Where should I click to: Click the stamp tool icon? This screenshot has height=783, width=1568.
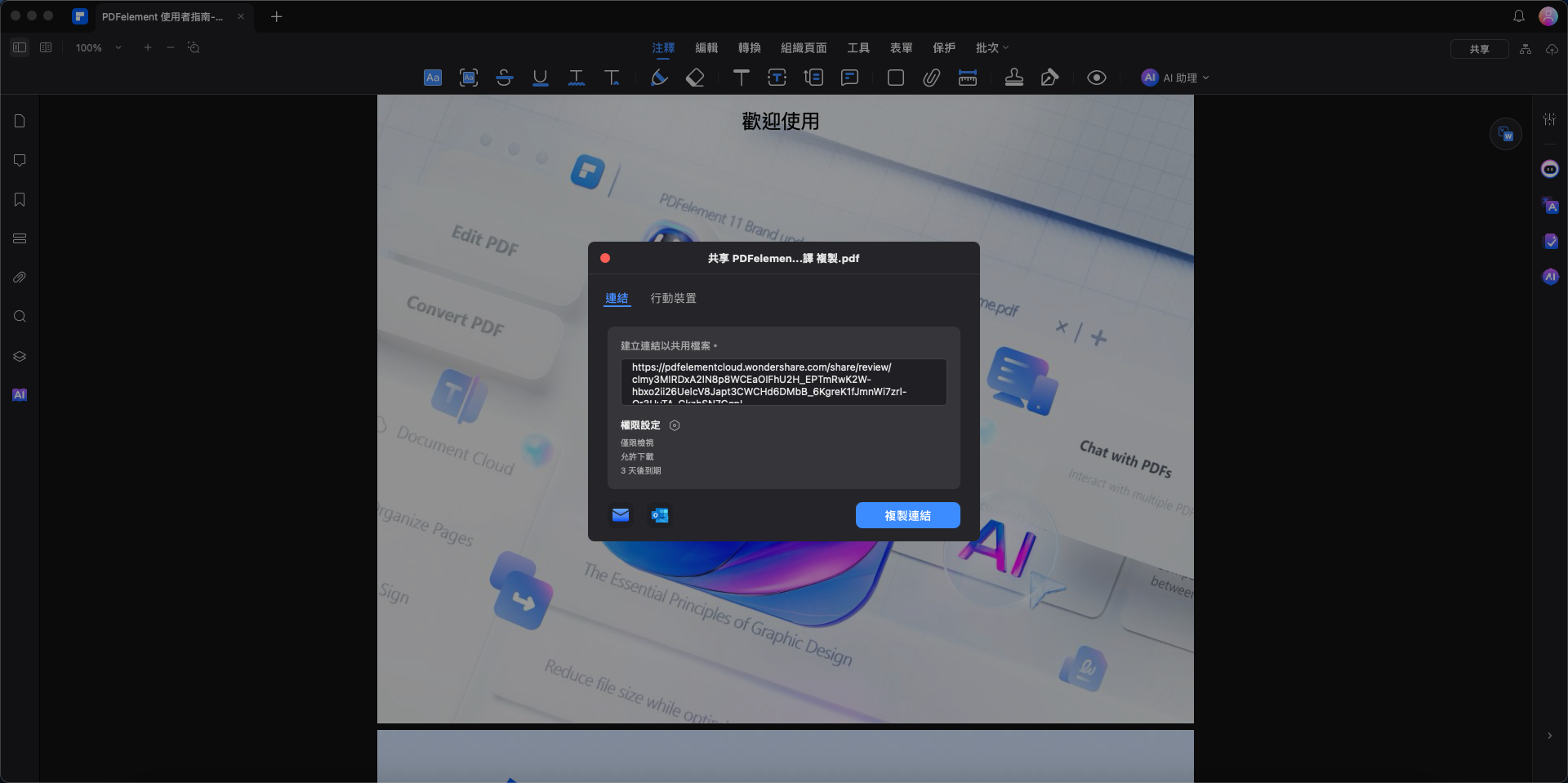click(1013, 78)
